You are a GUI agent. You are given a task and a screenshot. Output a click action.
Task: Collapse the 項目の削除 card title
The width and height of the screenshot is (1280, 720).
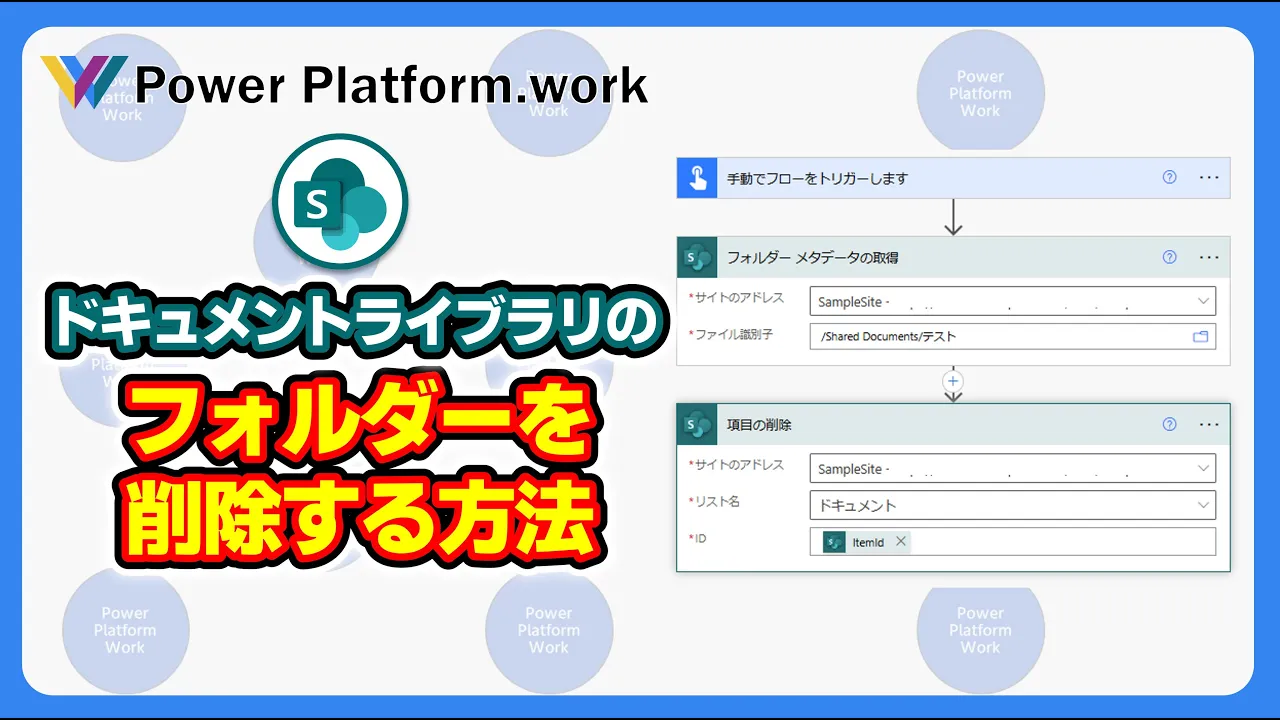coord(759,424)
